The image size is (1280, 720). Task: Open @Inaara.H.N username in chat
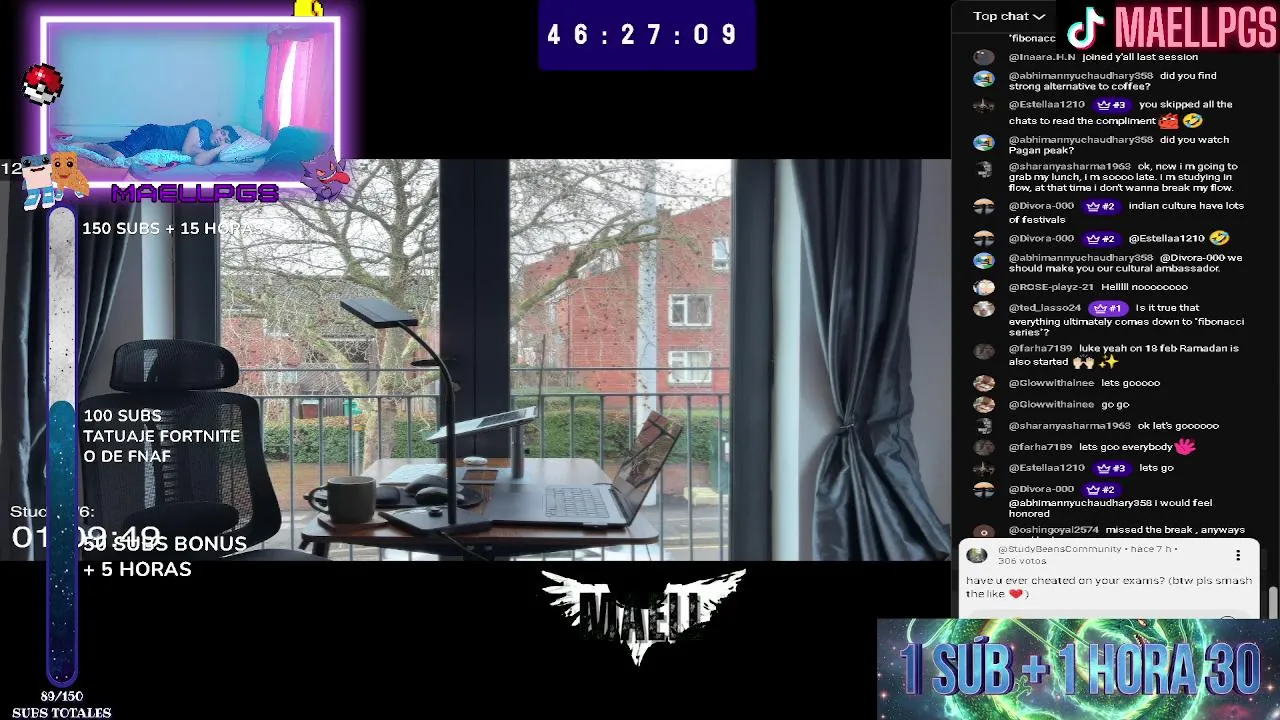1042,57
